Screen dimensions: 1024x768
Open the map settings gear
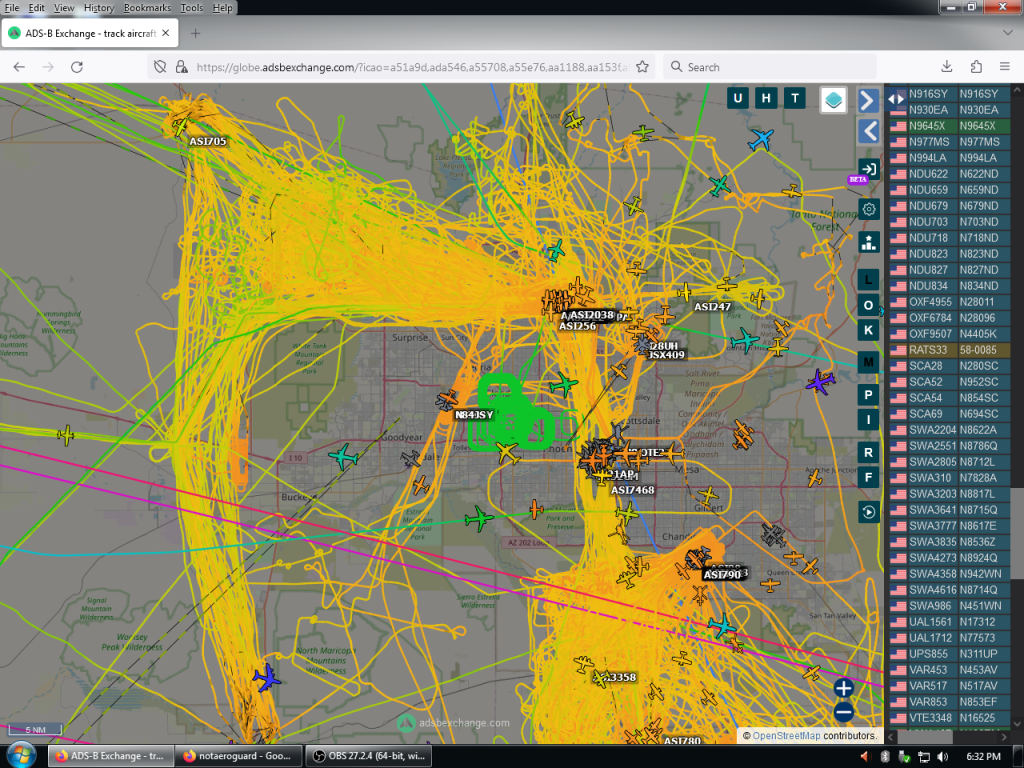click(x=869, y=209)
